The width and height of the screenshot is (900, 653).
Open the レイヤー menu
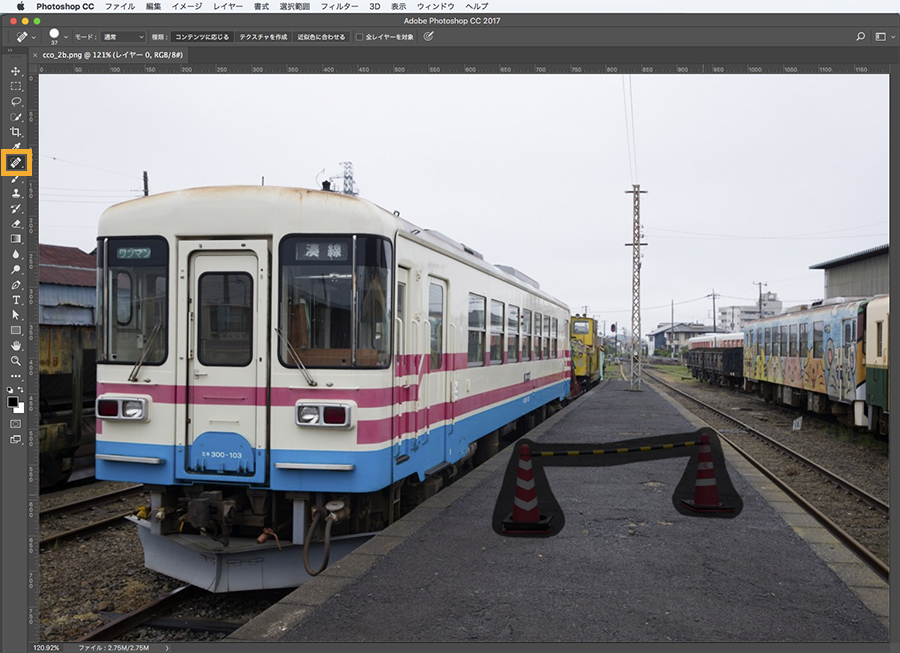(x=228, y=6)
